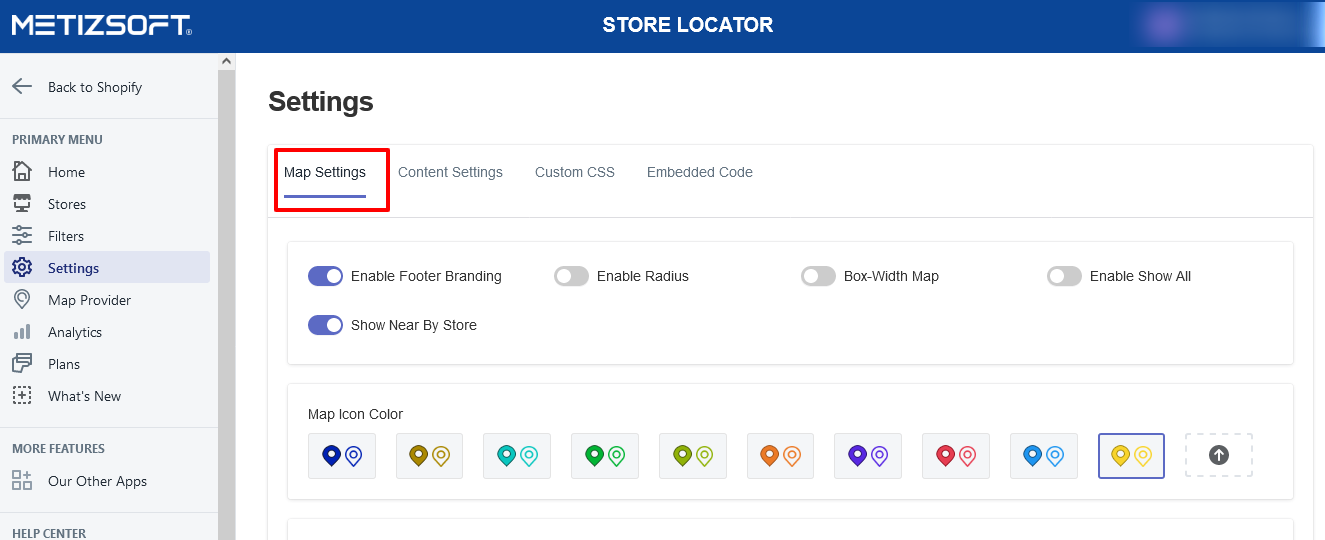Click the What's New icon
1325x540 pixels.
coord(22,396)
